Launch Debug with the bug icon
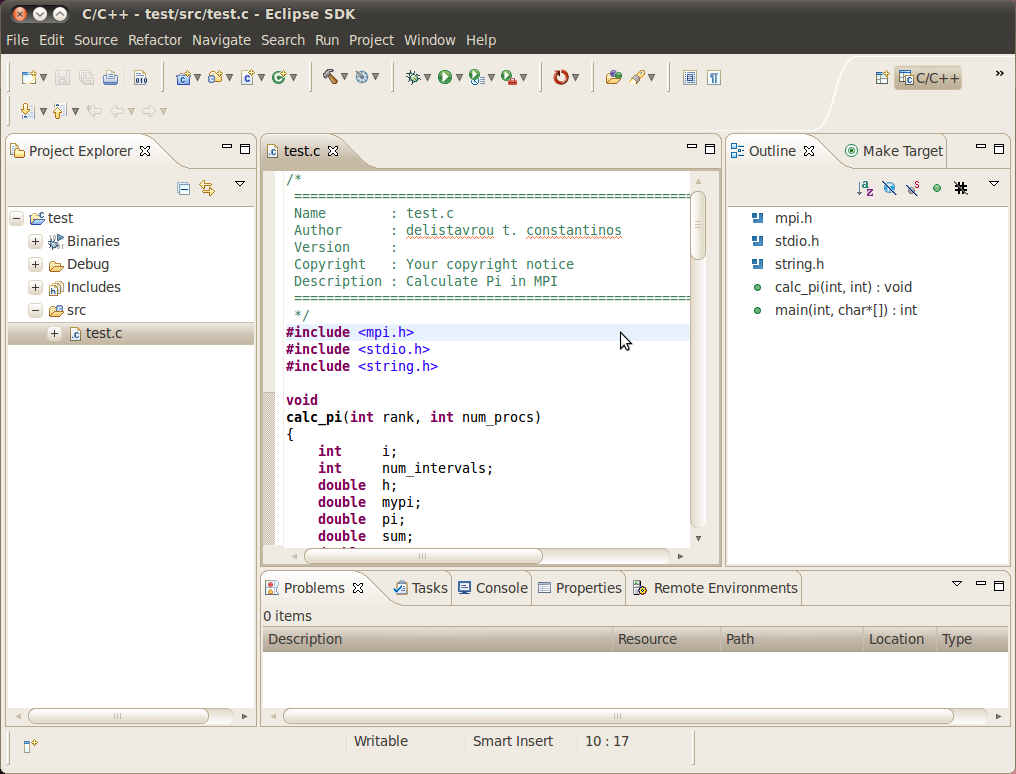 413,78
